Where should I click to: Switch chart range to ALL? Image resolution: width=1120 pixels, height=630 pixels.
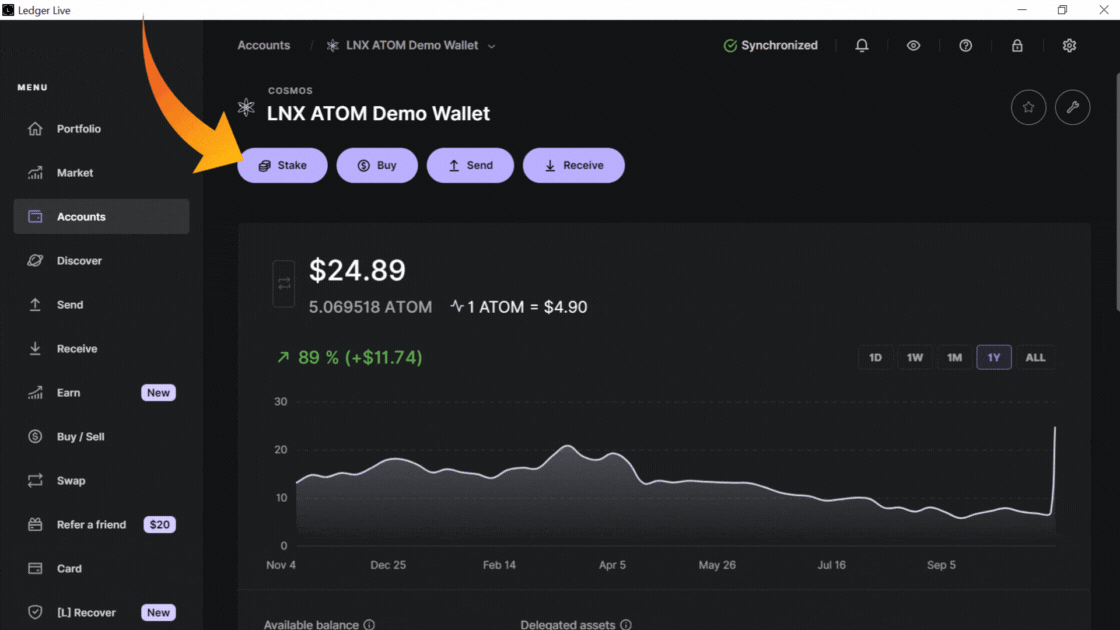click(1035, 358)
